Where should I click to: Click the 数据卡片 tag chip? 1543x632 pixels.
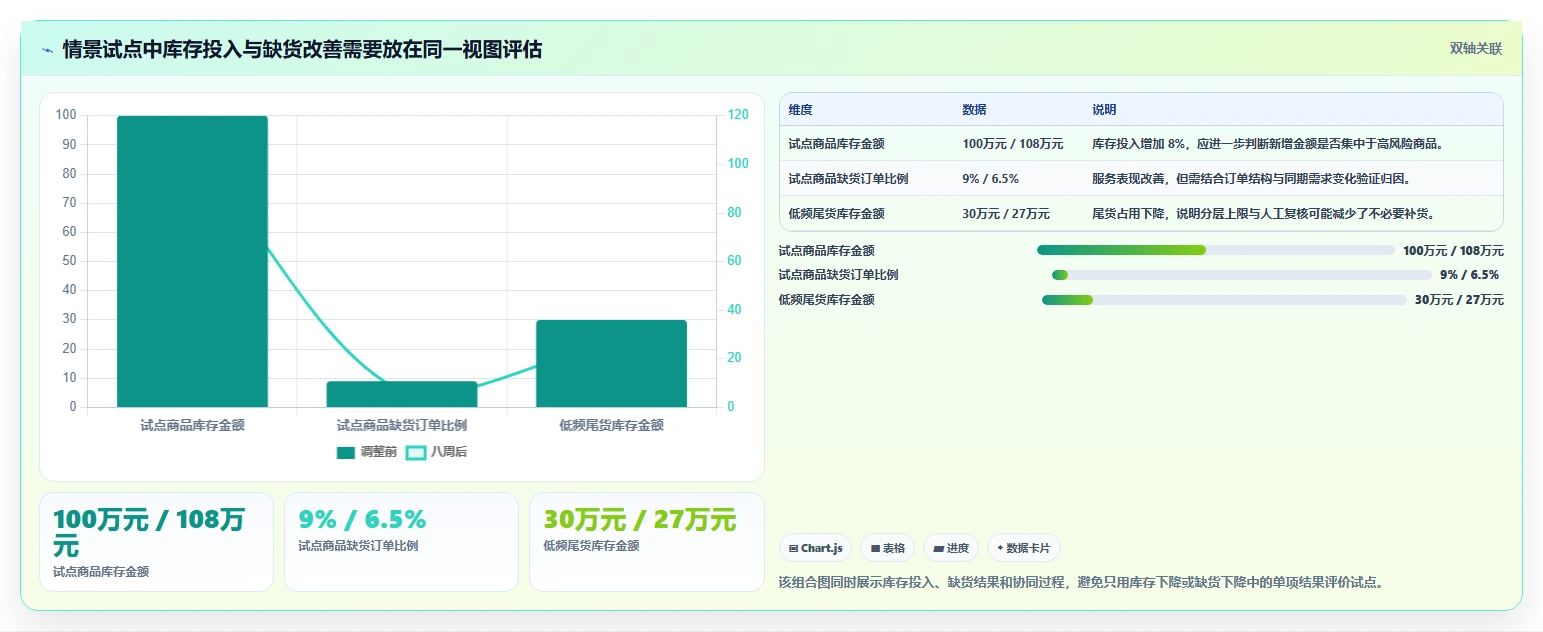click(1024, 548)
